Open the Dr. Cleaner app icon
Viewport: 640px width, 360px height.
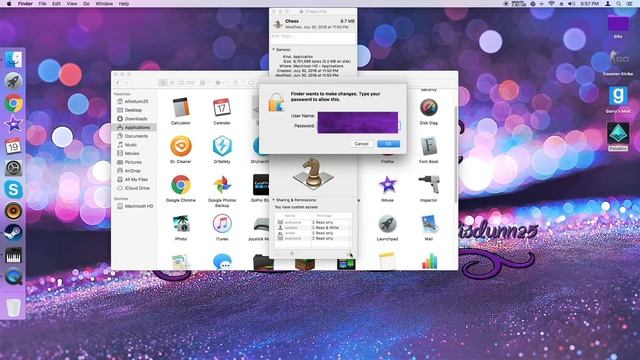point(180,146)
